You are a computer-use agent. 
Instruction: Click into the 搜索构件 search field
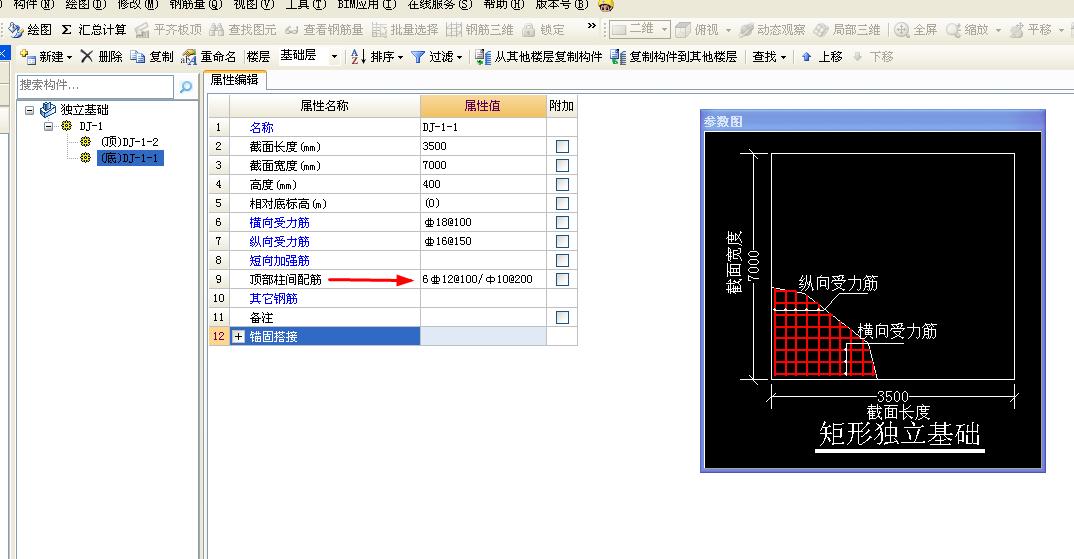tap(95, 86)
